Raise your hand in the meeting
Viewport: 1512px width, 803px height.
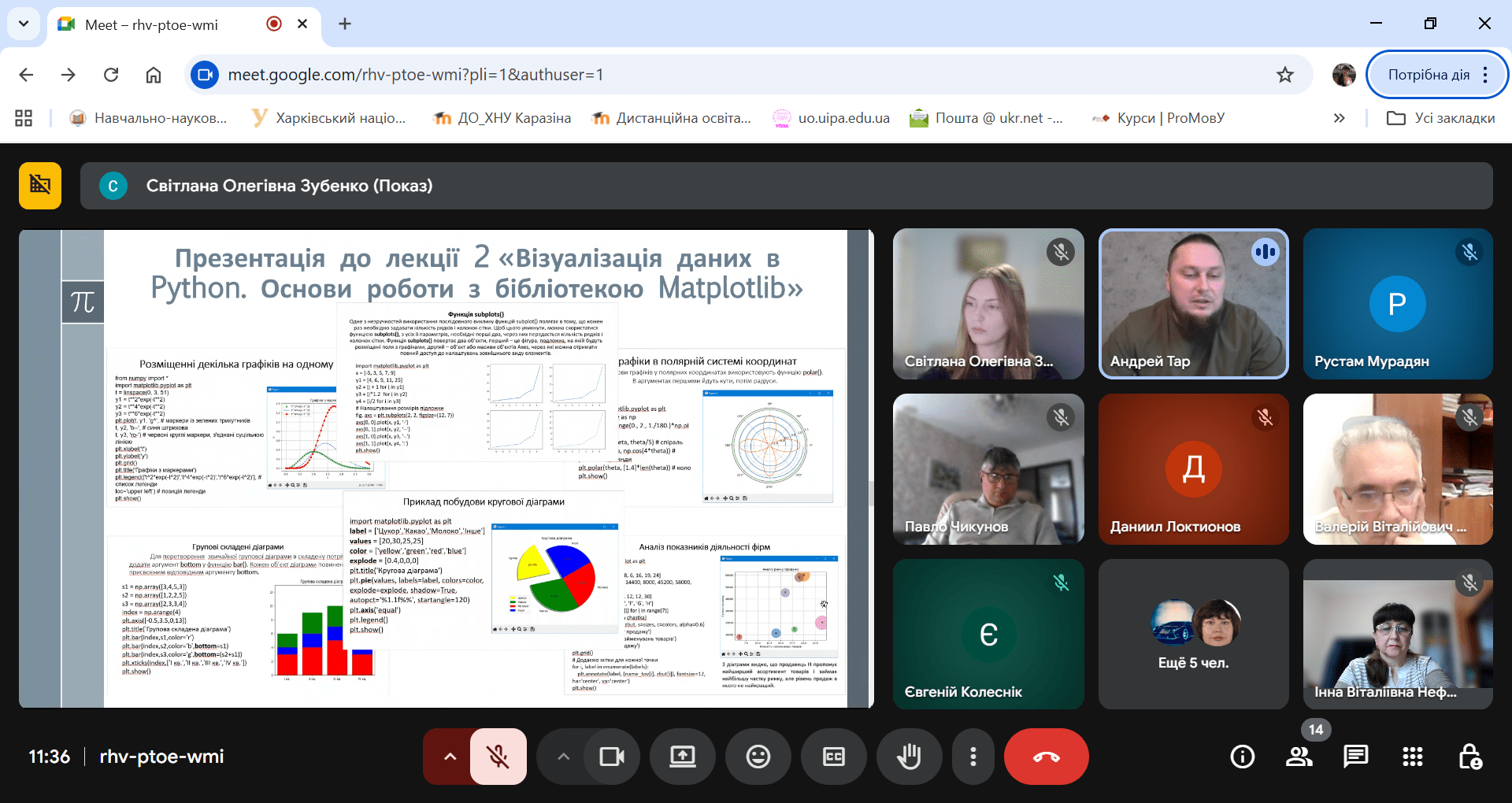(x=909, y=757)
